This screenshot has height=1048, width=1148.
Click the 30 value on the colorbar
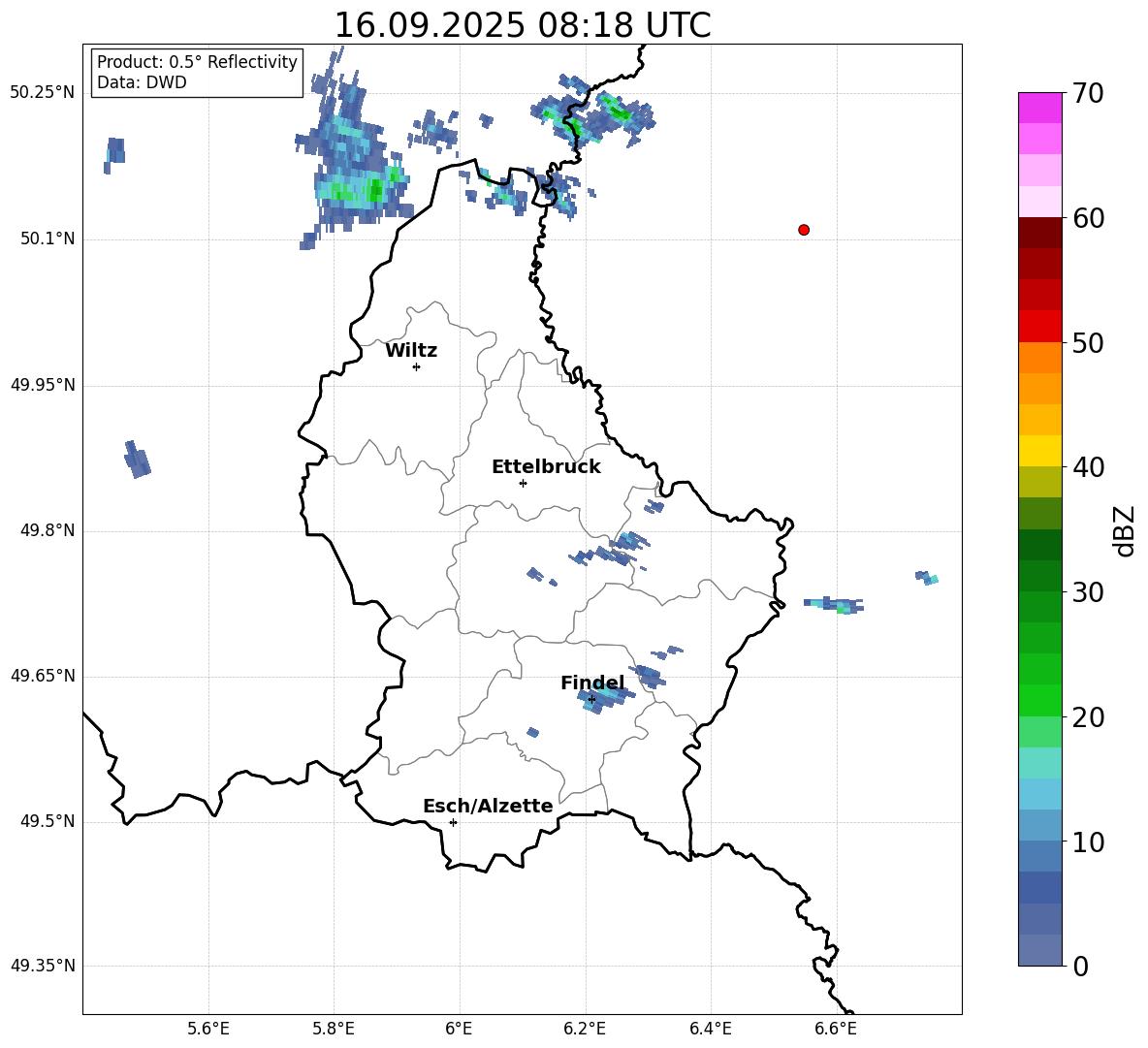(1088, 592)
